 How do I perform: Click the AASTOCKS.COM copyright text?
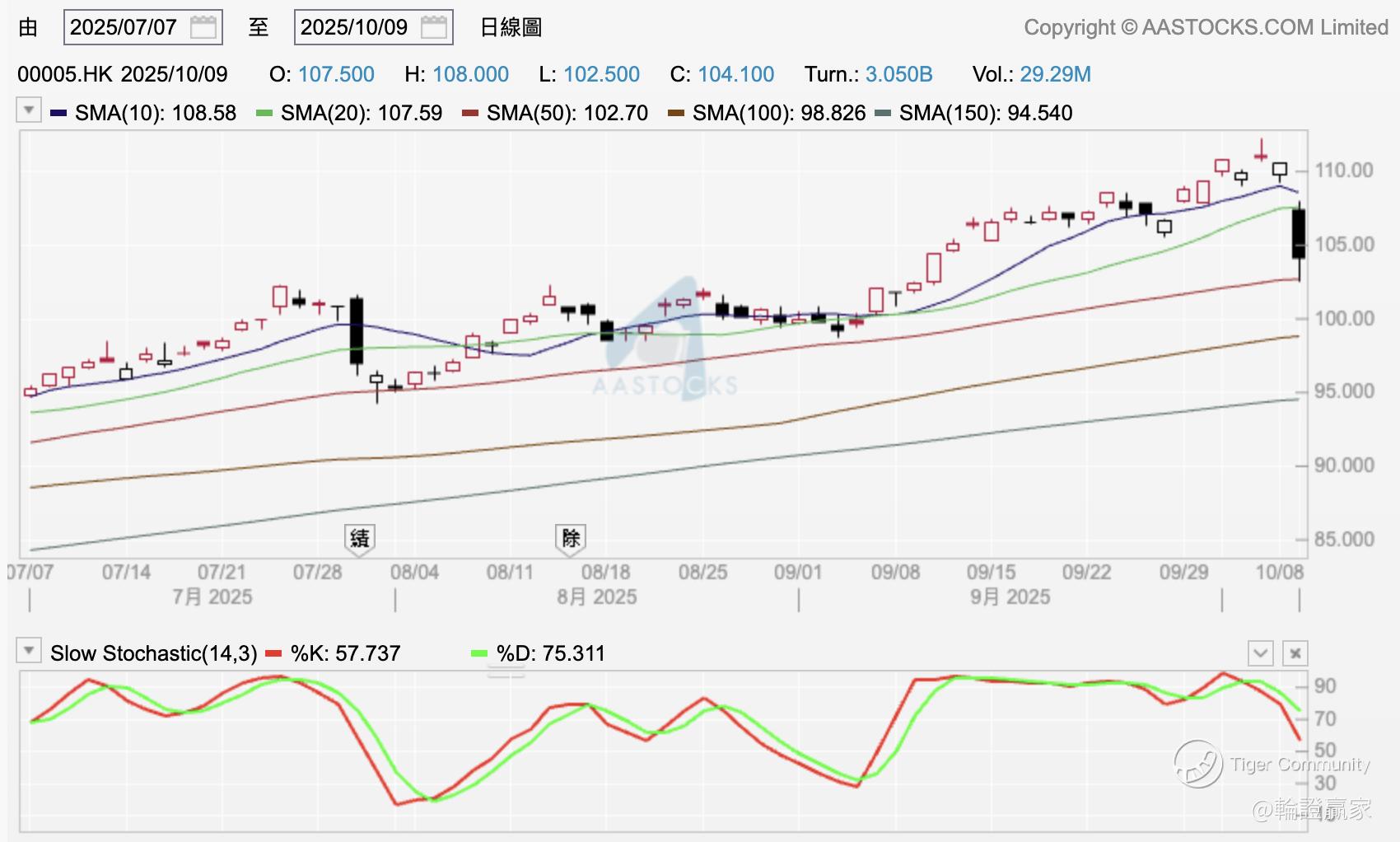click(x=1206, y=27)
